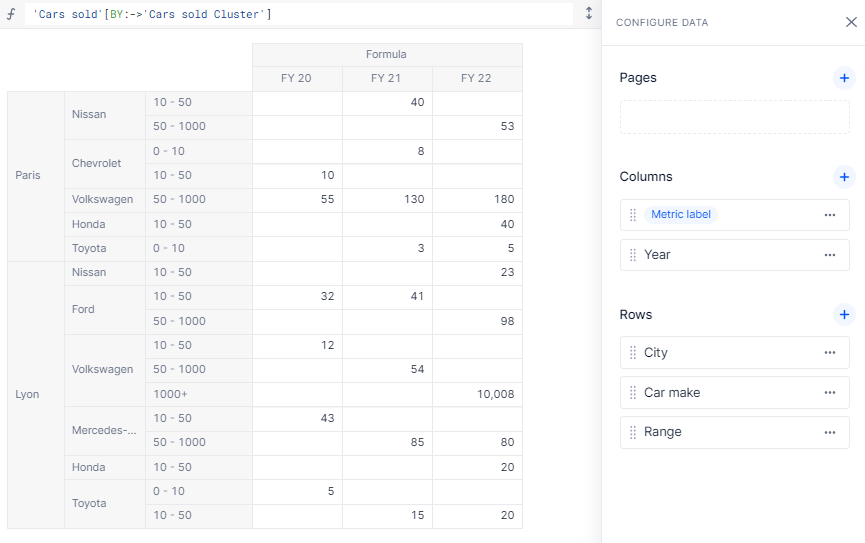Screen dimensions: 865x543
Task: Open options menu for Year
Action: [830, 255]
